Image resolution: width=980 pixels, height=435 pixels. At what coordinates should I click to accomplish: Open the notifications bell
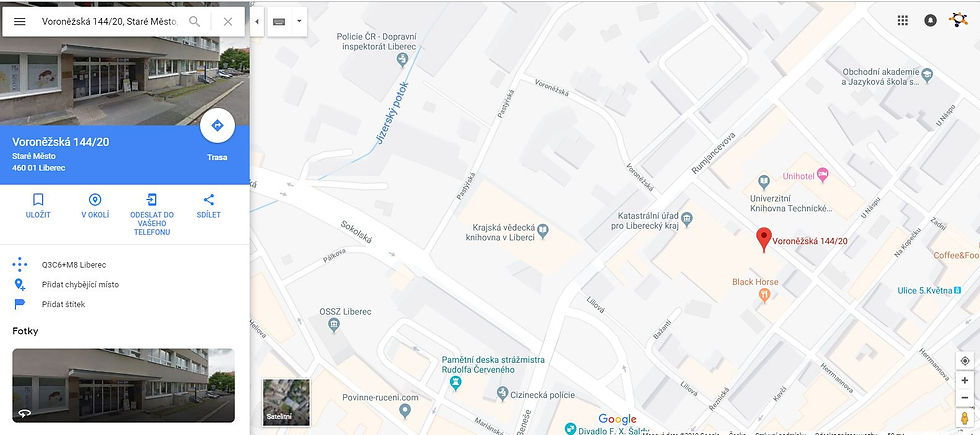pyautogui.click(x=931, y=21)
